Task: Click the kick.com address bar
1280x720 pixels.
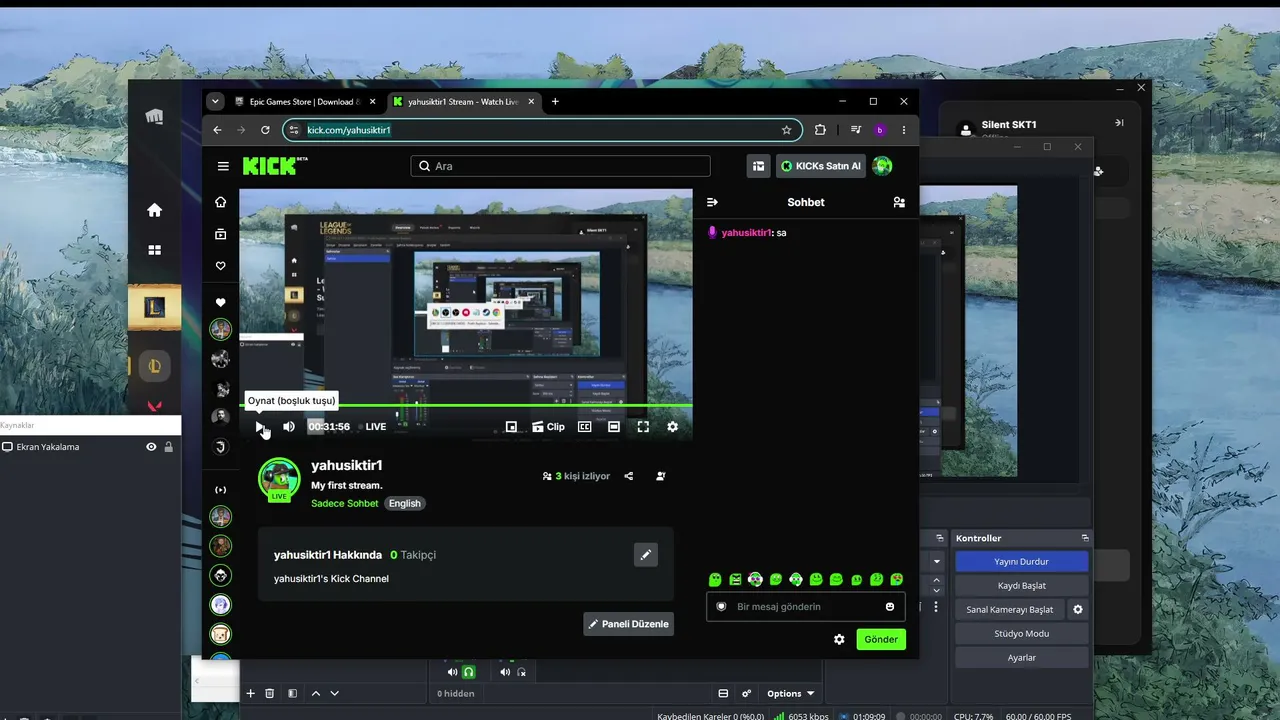Action: coord(540,130)
